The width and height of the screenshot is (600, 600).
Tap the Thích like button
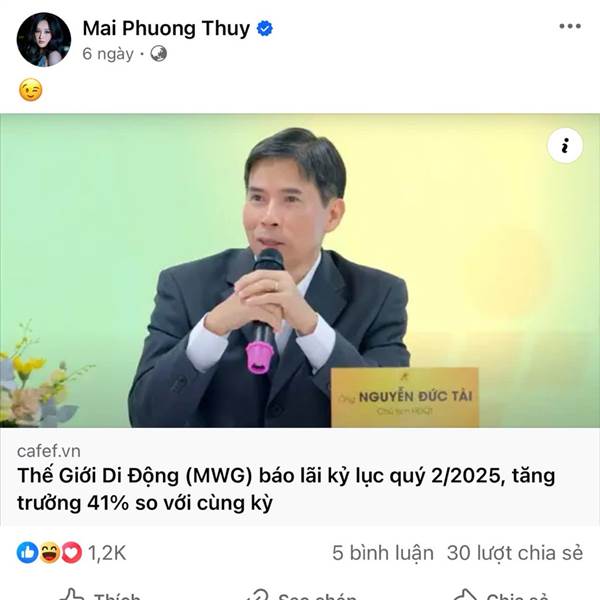point(100,594)
